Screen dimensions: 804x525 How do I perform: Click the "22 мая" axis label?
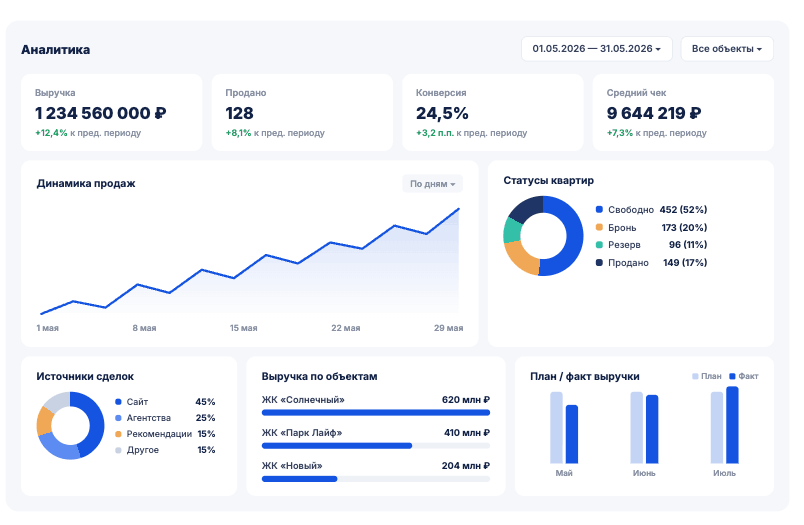pos(346,328)
